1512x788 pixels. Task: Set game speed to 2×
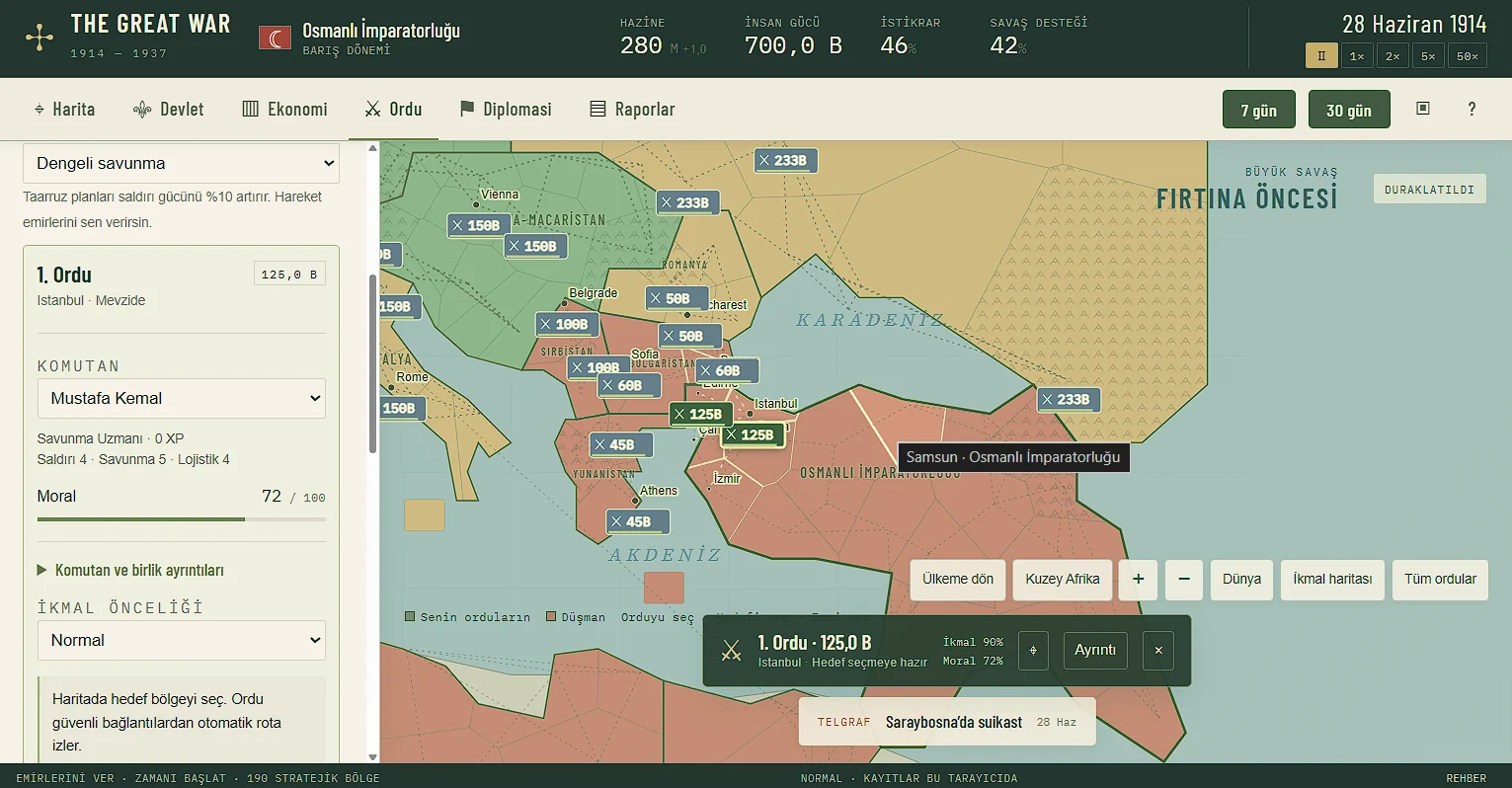1393,56
